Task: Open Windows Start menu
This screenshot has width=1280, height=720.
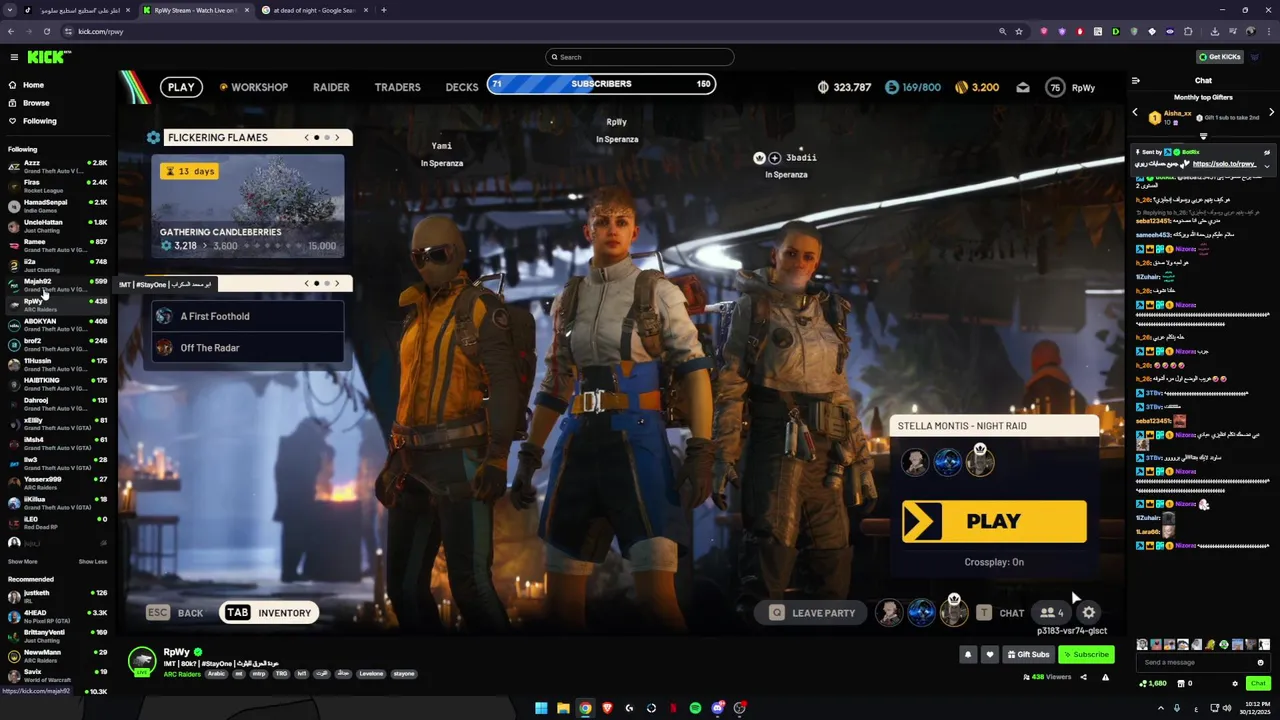Action: (x=541, y=708)
